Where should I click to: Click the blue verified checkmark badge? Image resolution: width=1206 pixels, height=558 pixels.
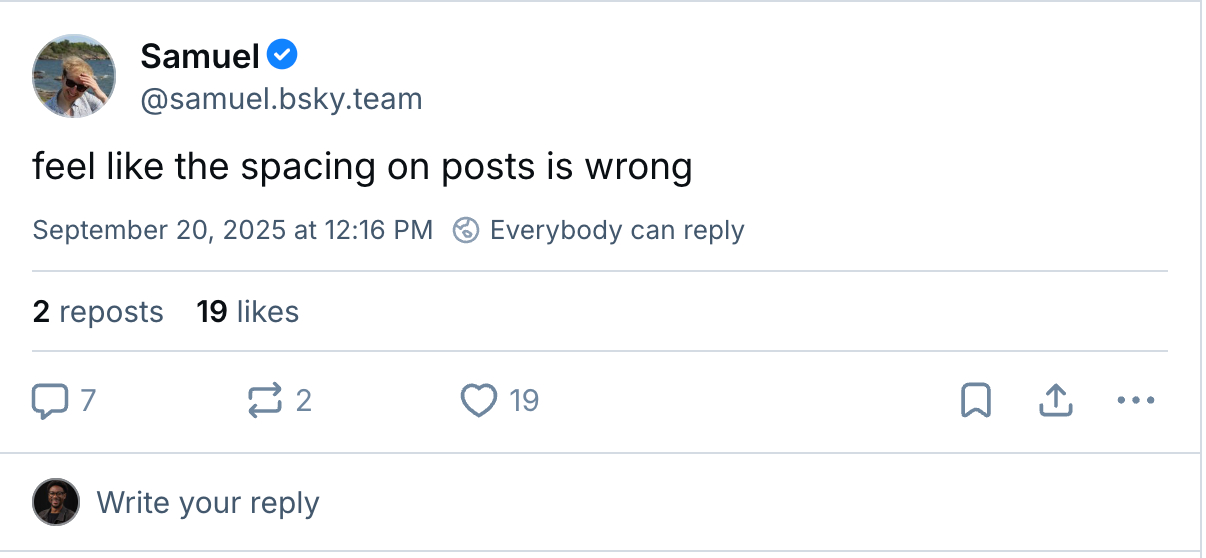click(x=284, y=55)
